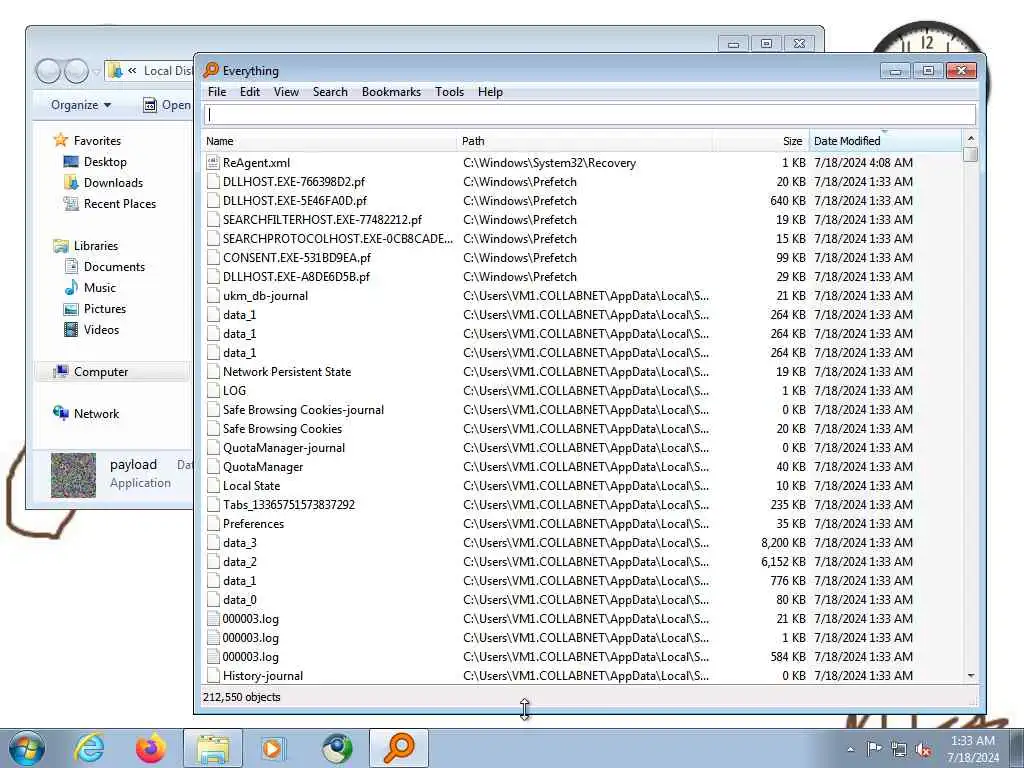Select the ReAgent.xml file icon
The width and height of the screenshot is (1024, 768).
pyautogui.click(x=213, y=163)
